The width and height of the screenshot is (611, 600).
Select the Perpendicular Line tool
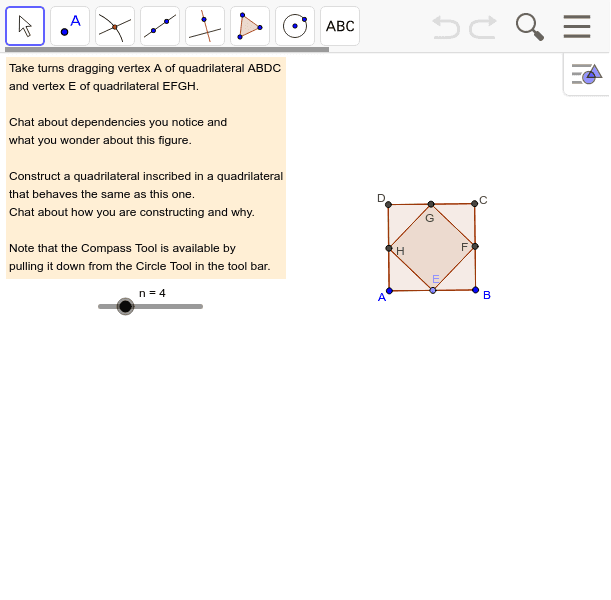tap(205, 26)
